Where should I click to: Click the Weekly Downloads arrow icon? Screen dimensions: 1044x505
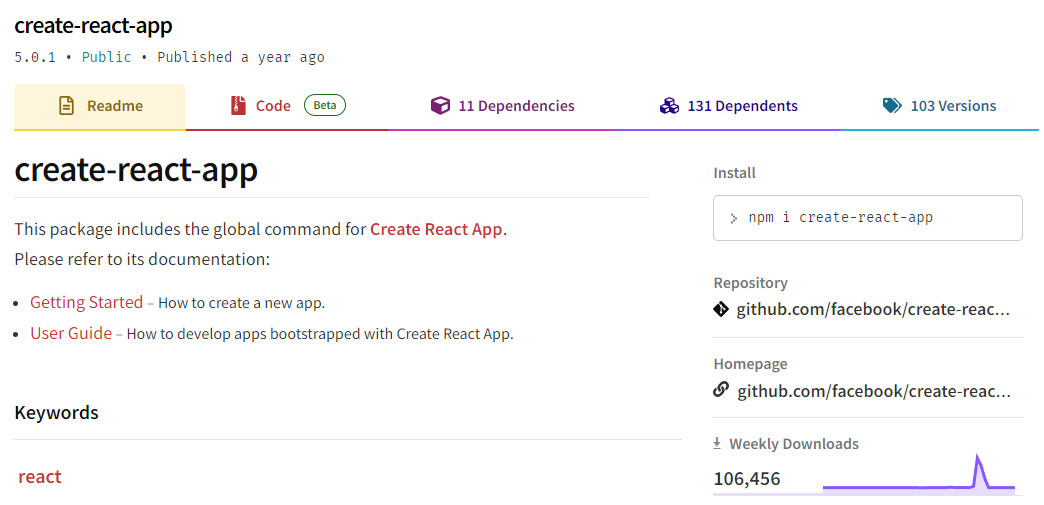tap(717, 443)
